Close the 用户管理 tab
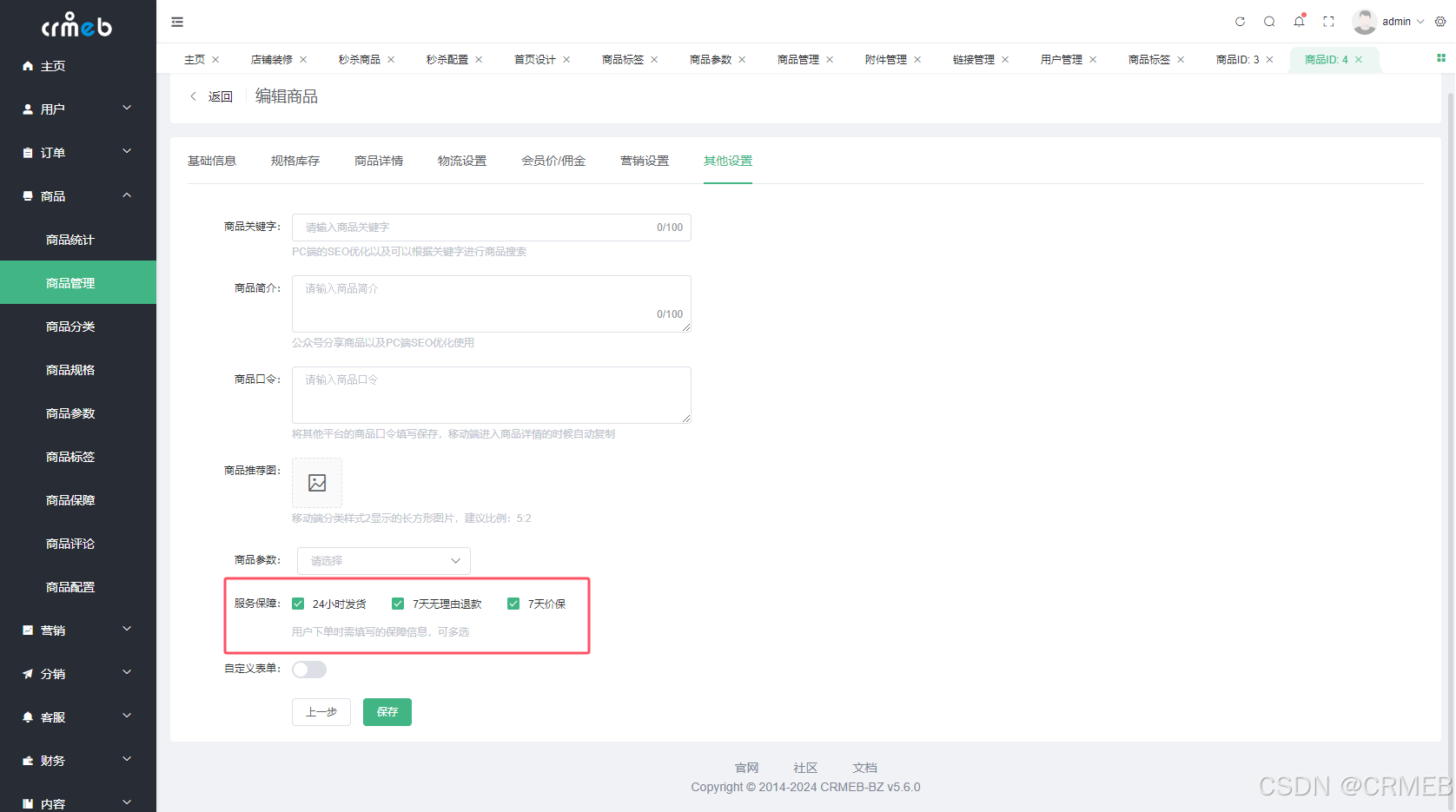This screenshot has width=1456, height=812. [x=1093, y=60]
